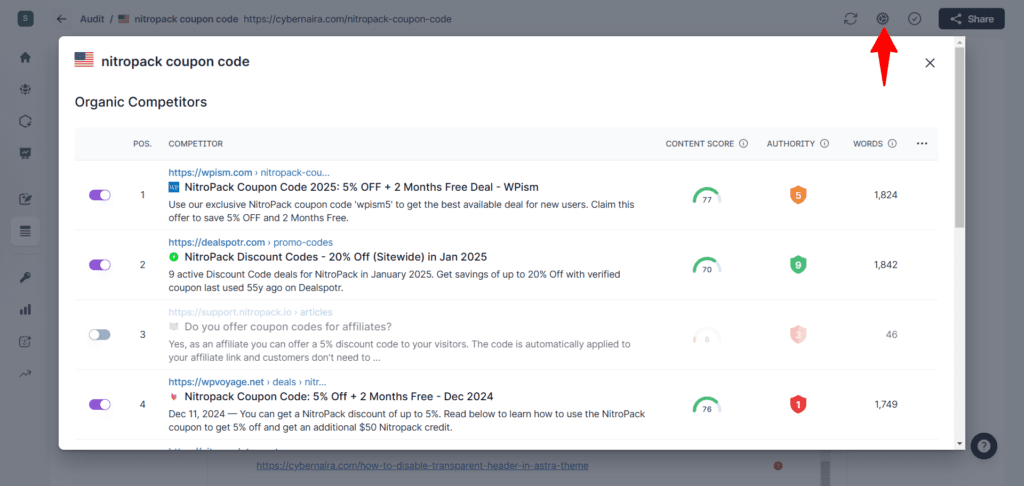The image size is (1024, 486).
Task: Disable the wpvoyage.net competitor toggle
Action: coord(100,404)
